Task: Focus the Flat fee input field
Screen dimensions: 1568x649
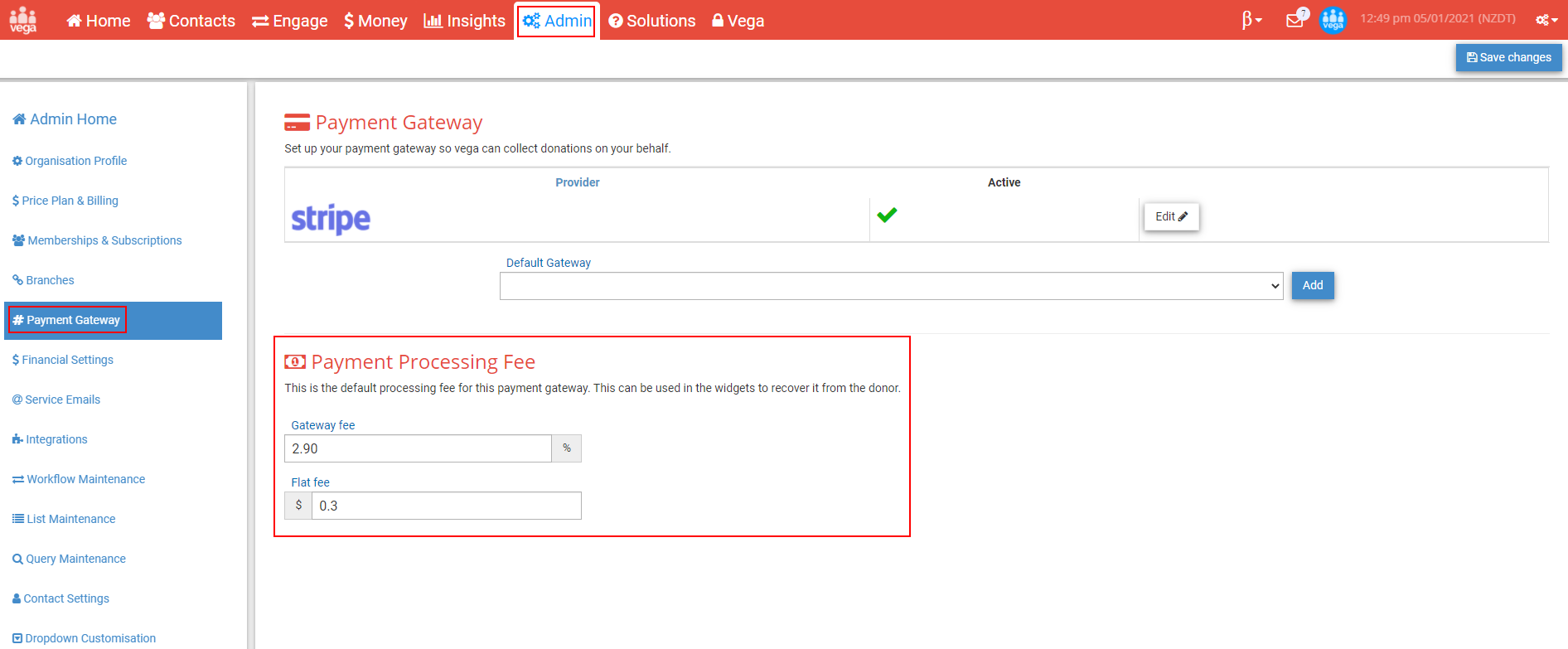Action: (446, 506)
